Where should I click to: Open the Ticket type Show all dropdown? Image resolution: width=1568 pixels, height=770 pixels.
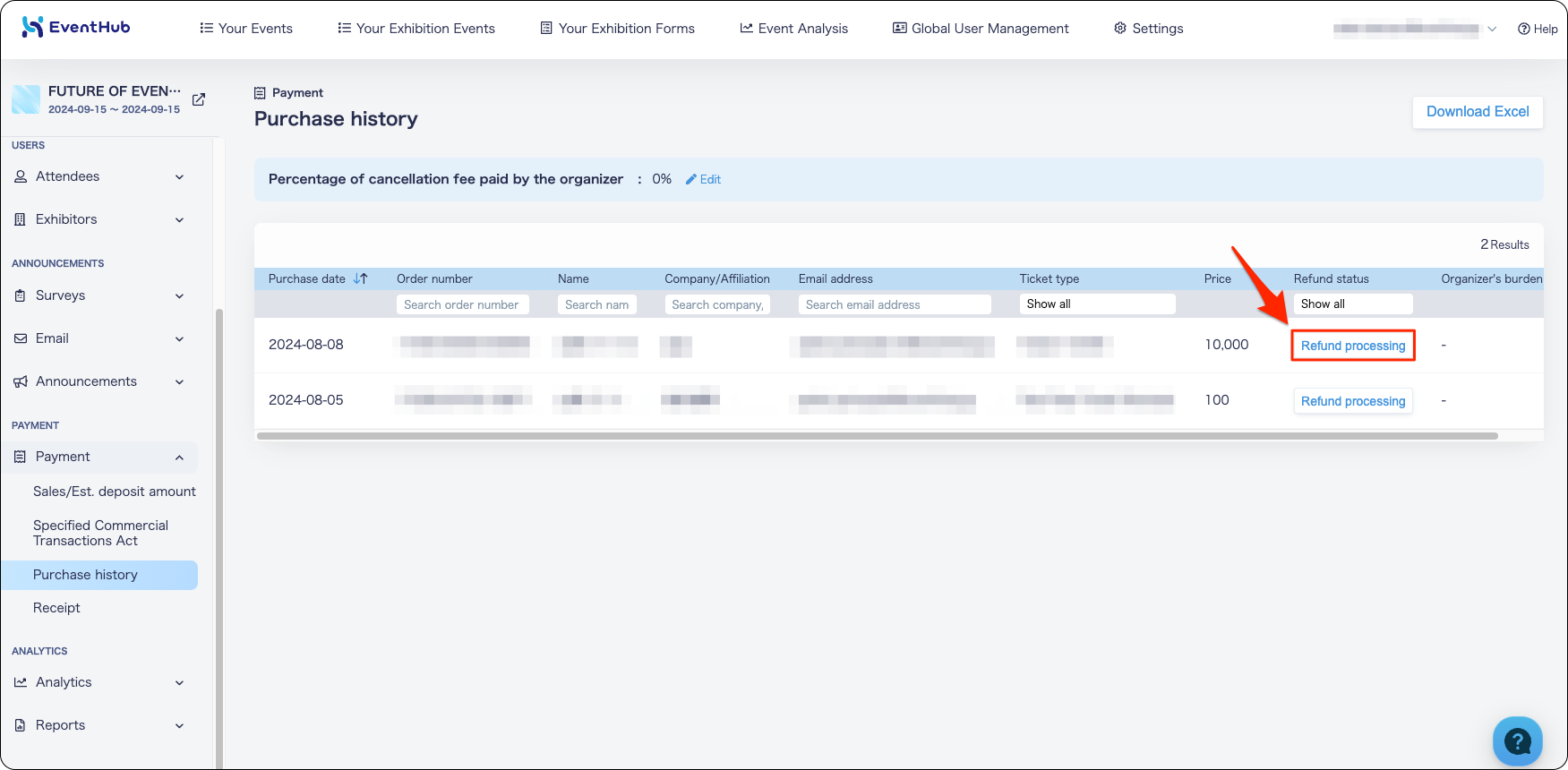pos(1098,304)
